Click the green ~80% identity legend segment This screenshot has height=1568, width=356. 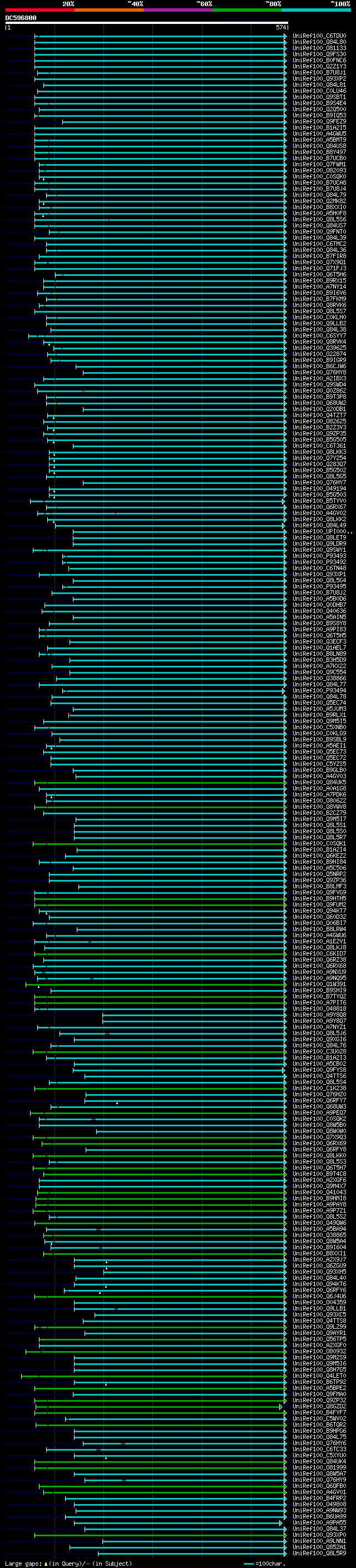click(x=247, y=10)
